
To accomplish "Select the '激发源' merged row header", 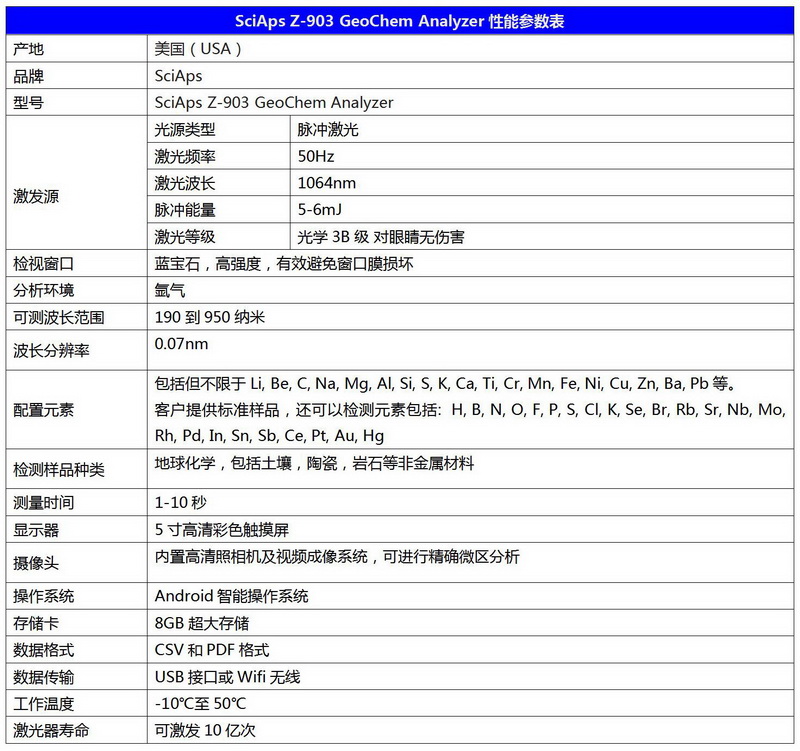I will coord(36,196).
